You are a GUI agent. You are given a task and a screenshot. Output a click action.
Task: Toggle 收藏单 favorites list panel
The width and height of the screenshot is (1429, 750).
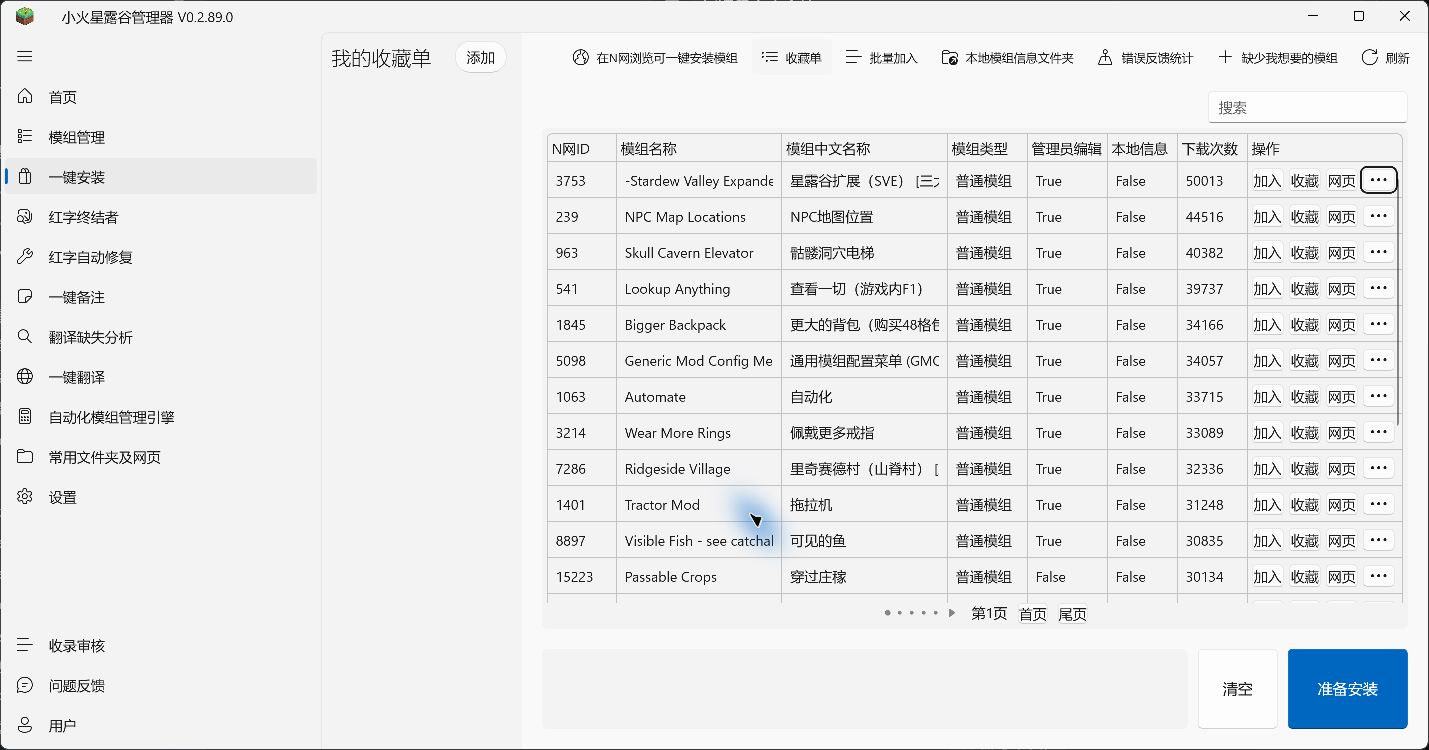coord(791,58)
